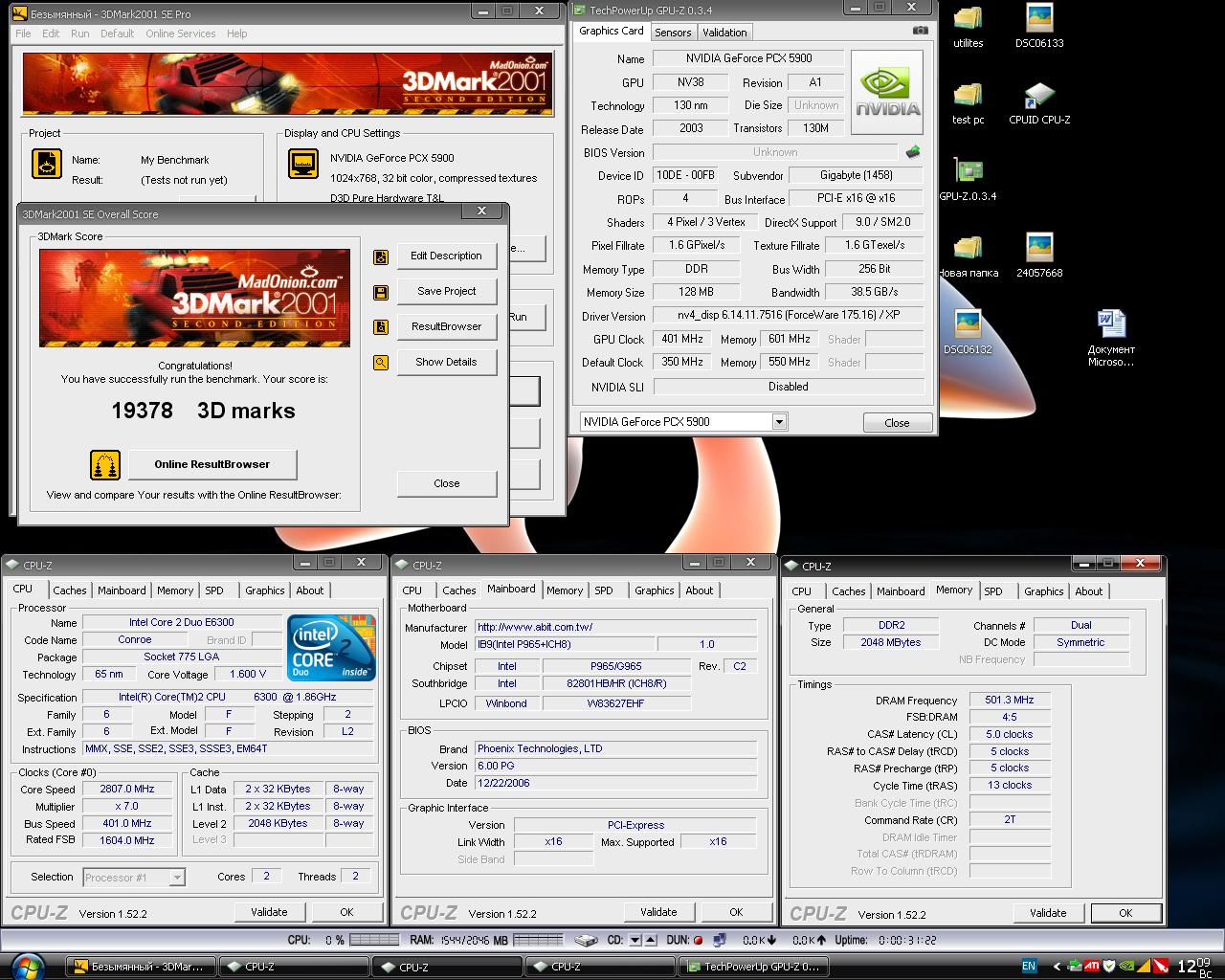Screen dimensions: 1225x980
Task: Open the CD drive dropdown in status bar
Action: (634, 941)
